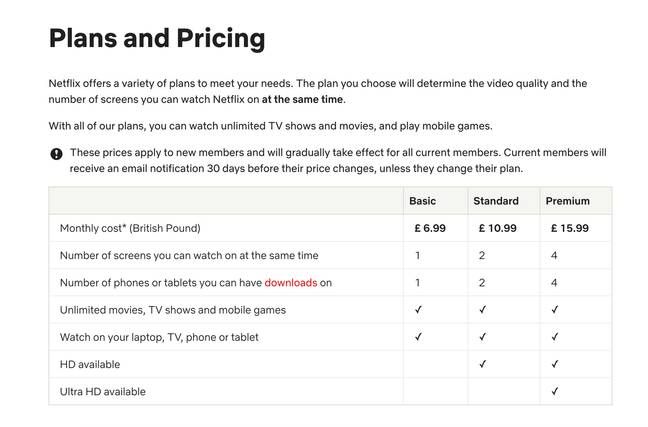Click the Plans and Pricing heading
The height and width of the screenshot is (427, 648).
tap(157, 39)
